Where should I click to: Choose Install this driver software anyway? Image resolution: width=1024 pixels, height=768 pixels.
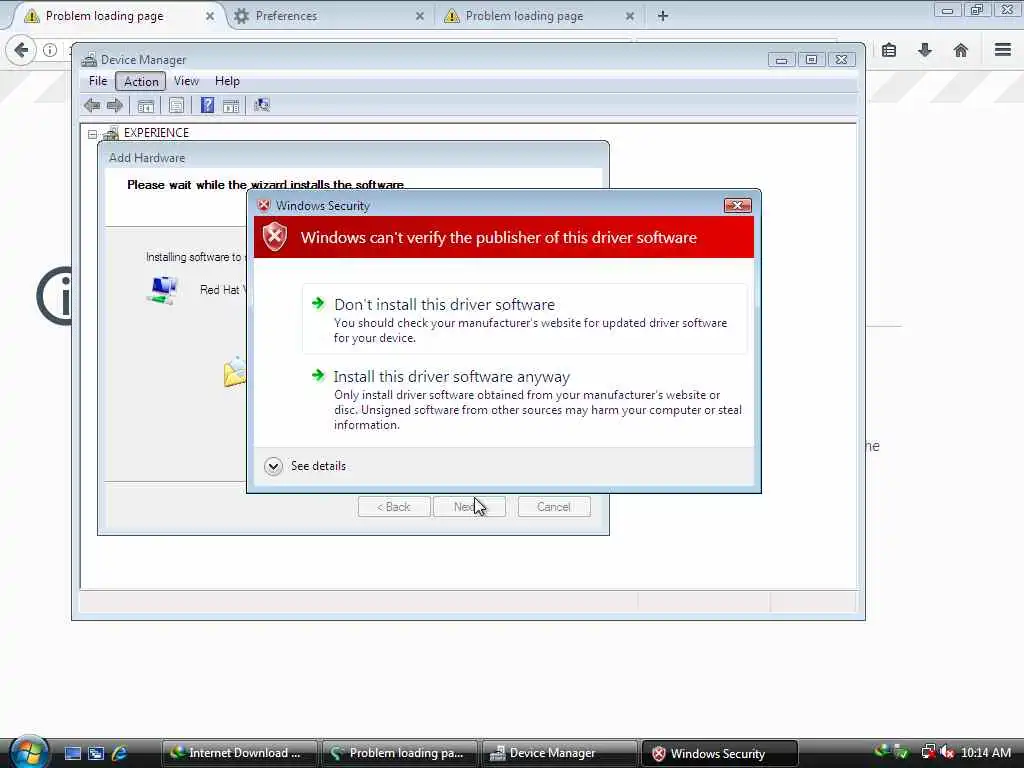524,399
